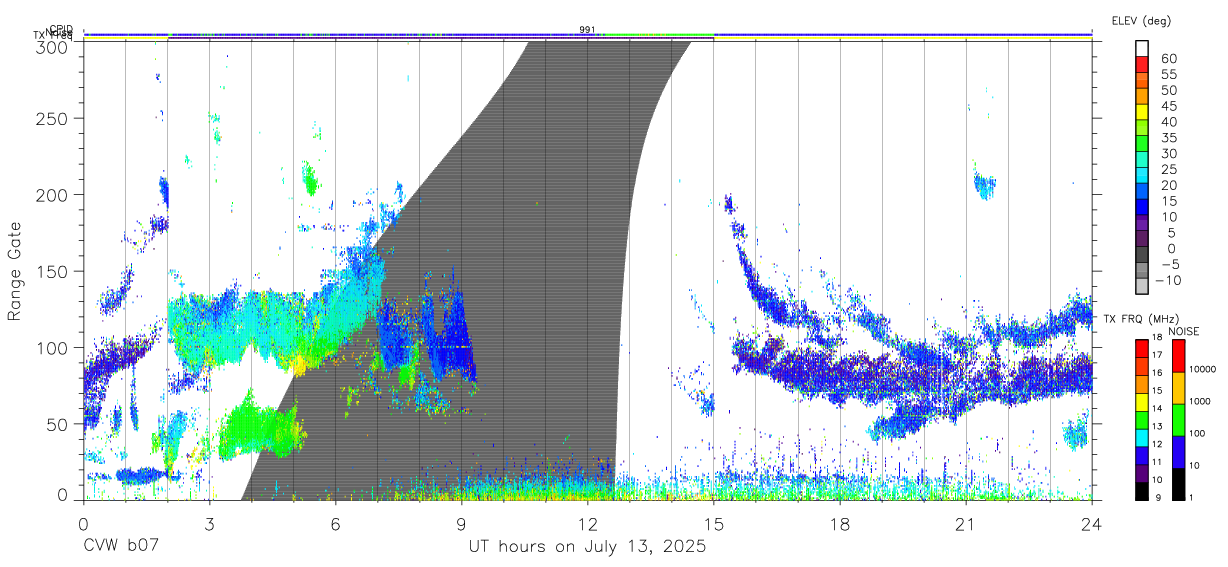Viewport: 1228px width, 567px height.
Task: Click the black segment of TX FRQ color bar
Action: (1142, 490)
